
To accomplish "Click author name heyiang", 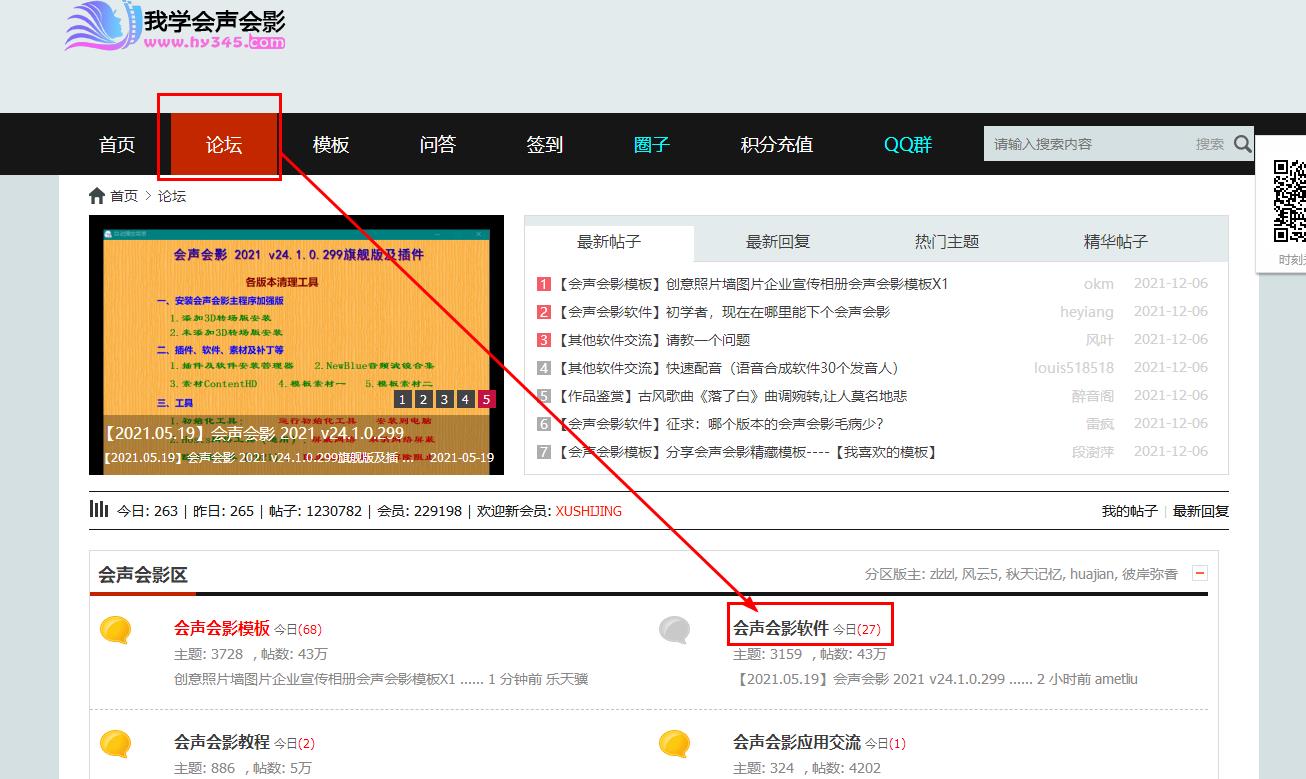I will point(1087,312).
